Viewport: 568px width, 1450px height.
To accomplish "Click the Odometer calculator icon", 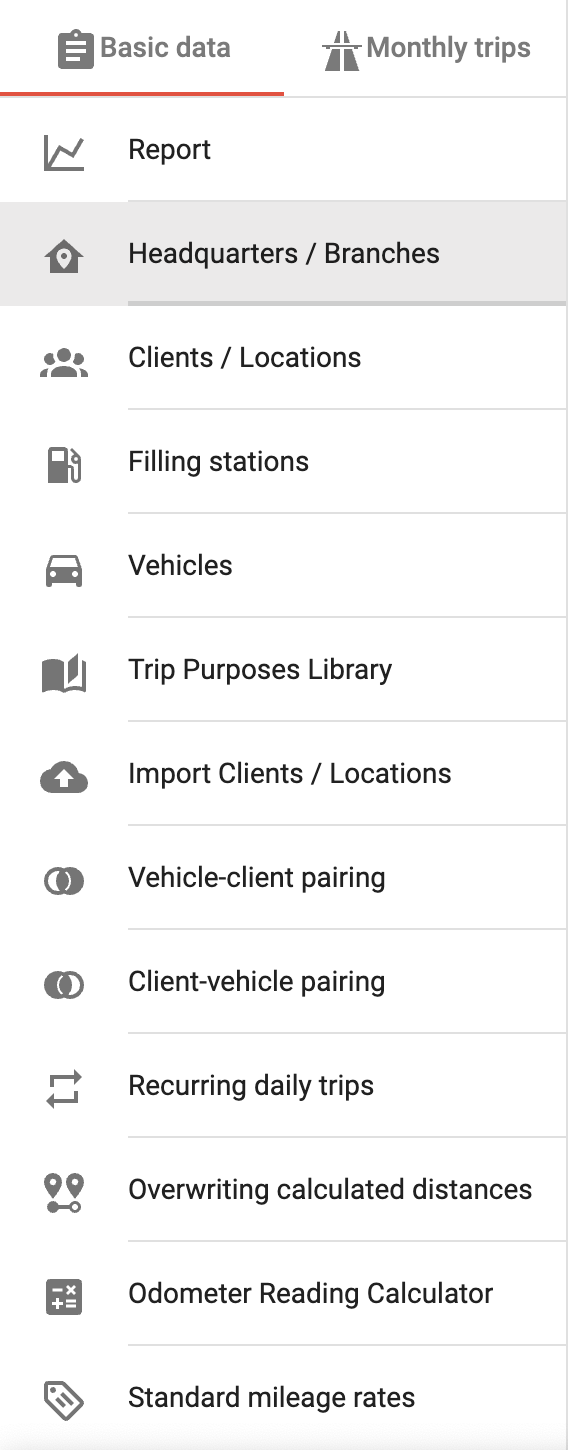I will [x=64, y=1298].
